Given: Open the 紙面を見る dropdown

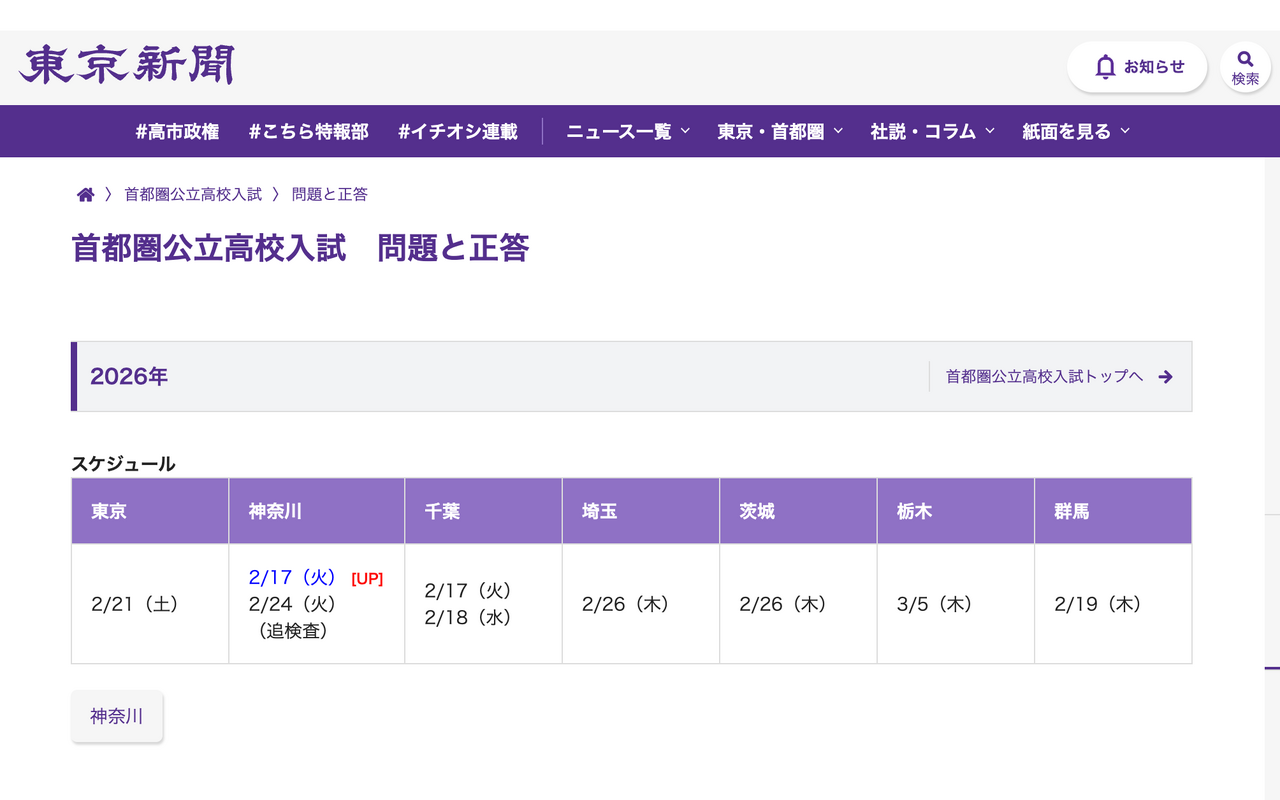Looking at the screenshot, I should point(1075,131).
